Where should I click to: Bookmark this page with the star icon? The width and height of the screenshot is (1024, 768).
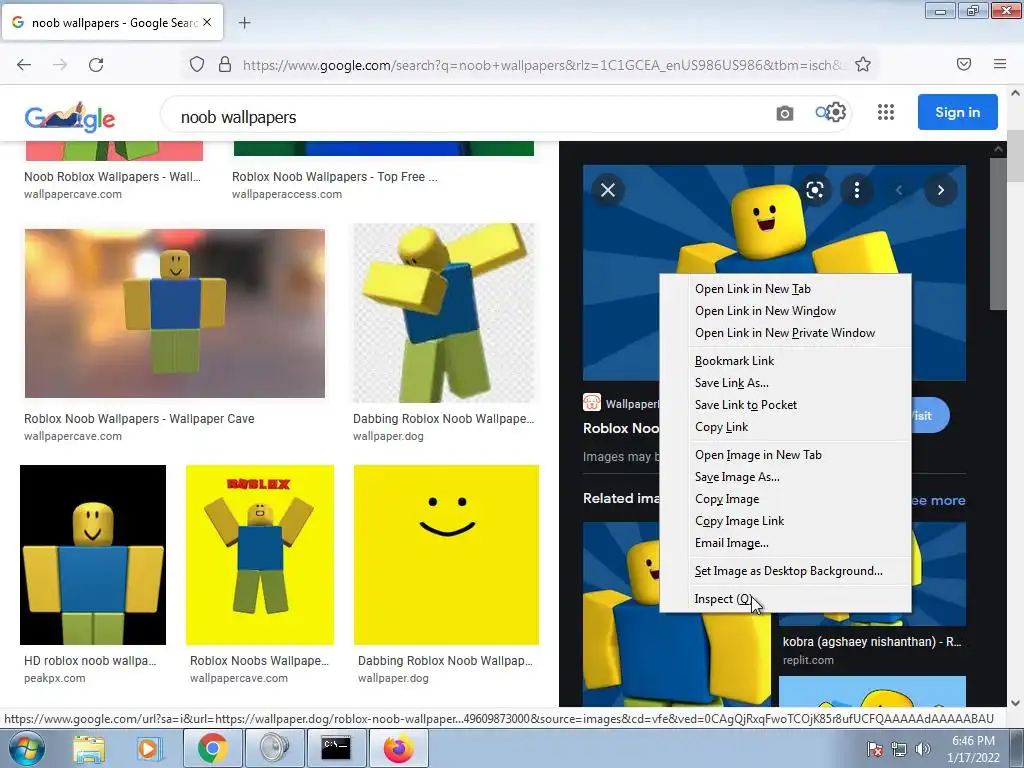(x=863, y=64)
